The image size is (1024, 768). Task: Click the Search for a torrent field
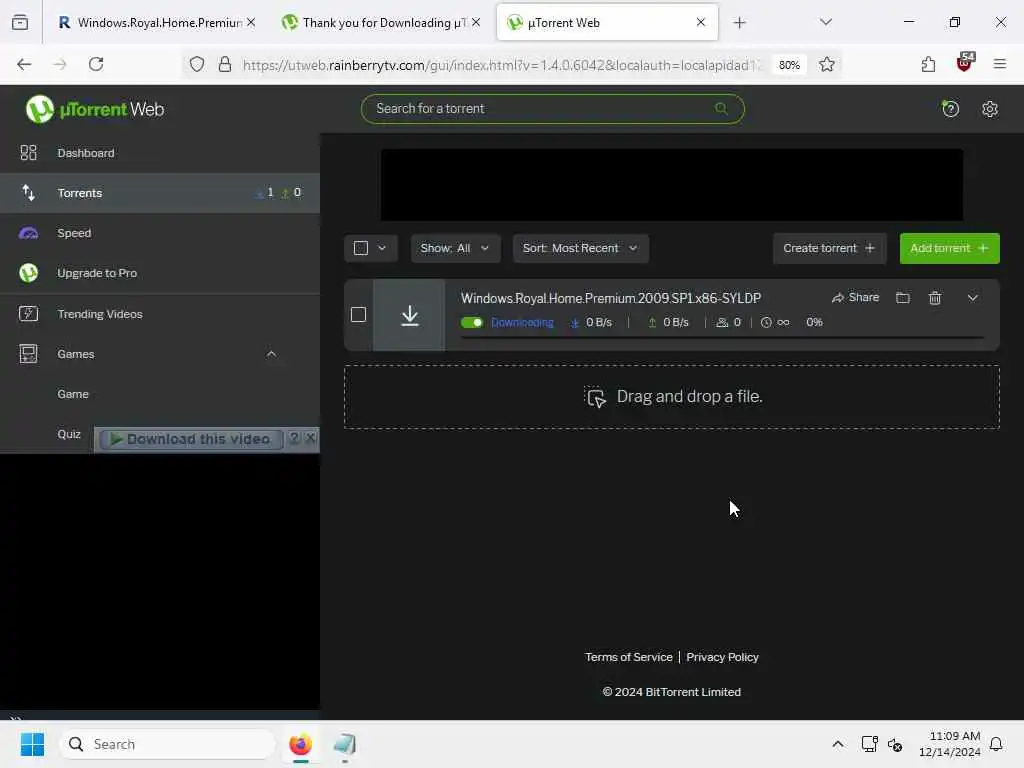point(552,109)
